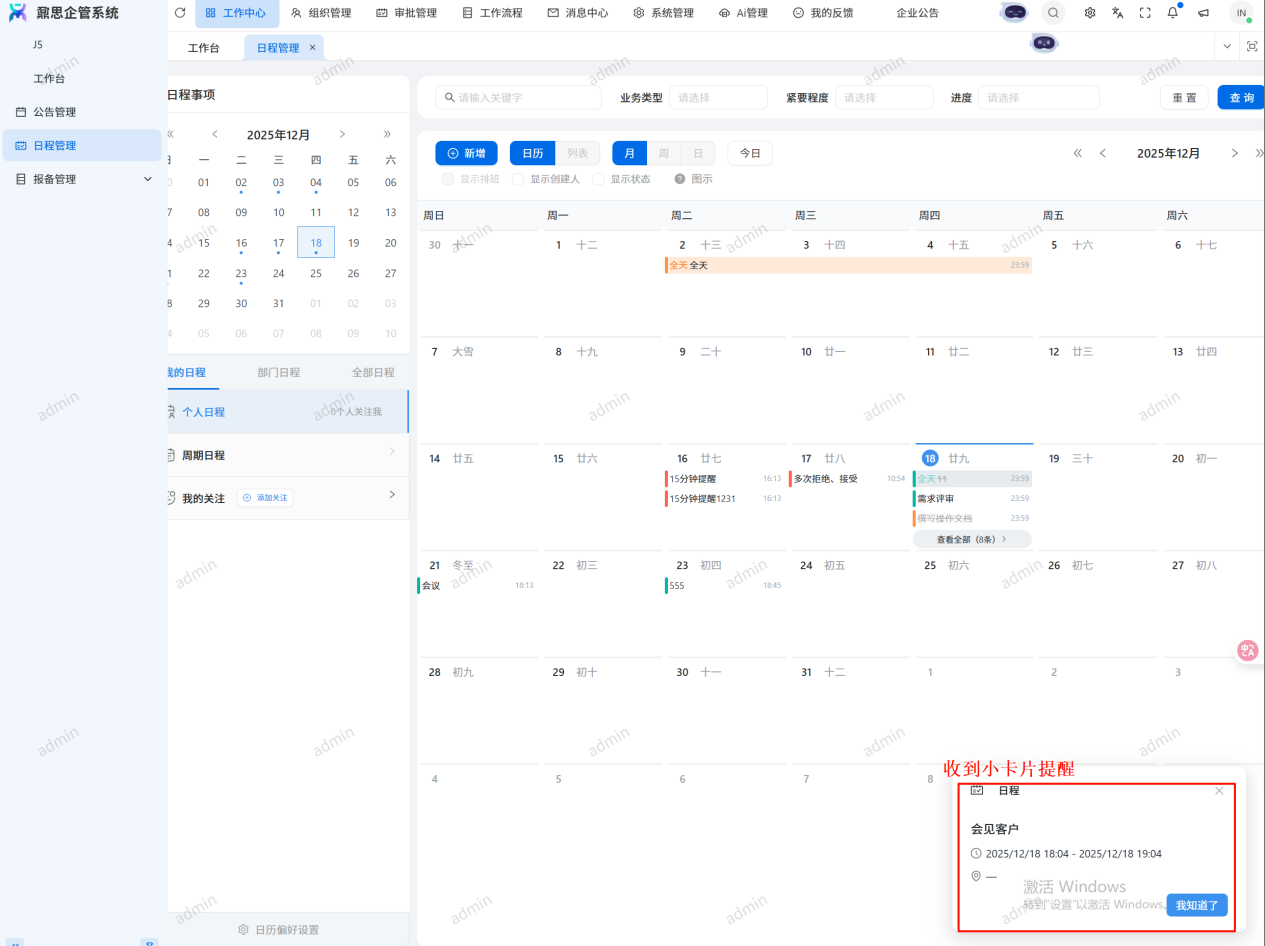
Task: Switch calendar to 周 view
Action: tap(663, 153)
